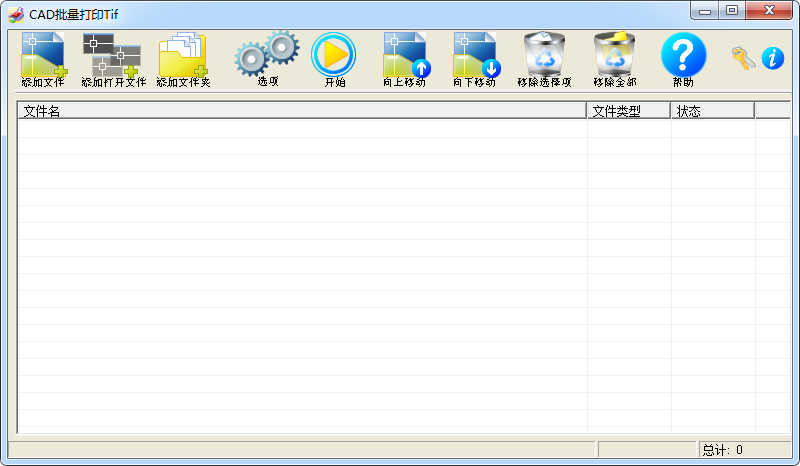Open 帮助 question mark help

[683, 56]
